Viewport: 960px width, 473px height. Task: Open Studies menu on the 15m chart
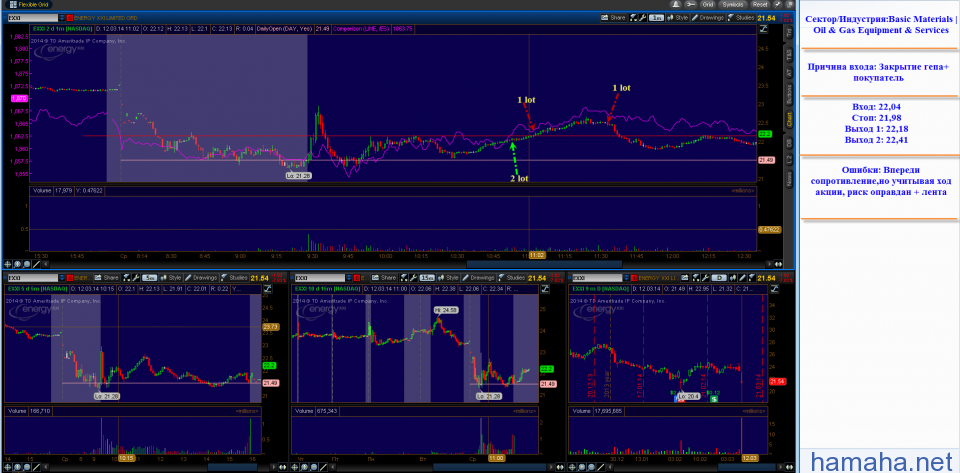[x=511, y=278]
